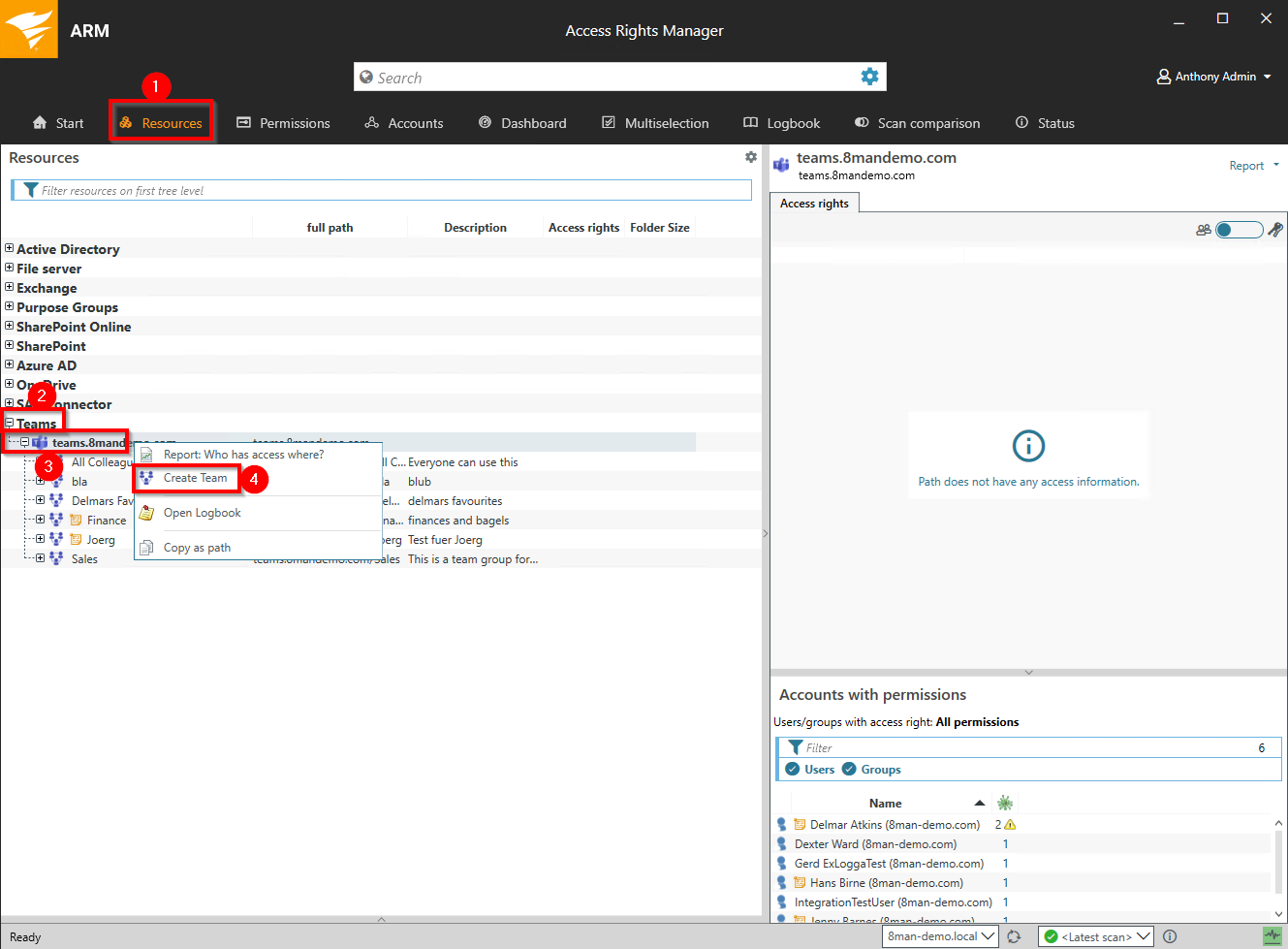Click the SolarWinds logo in the corner
The width and height of the screenshot is (1288, 949).
point(29,29)
